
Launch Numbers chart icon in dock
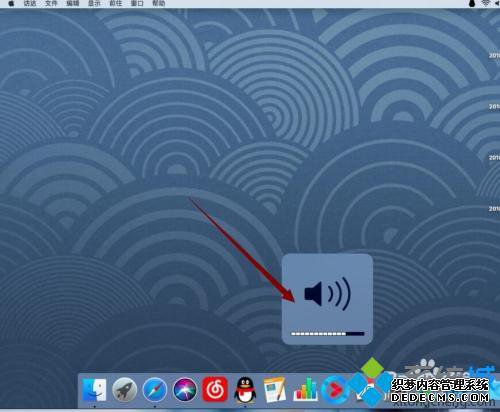(305, 390)
